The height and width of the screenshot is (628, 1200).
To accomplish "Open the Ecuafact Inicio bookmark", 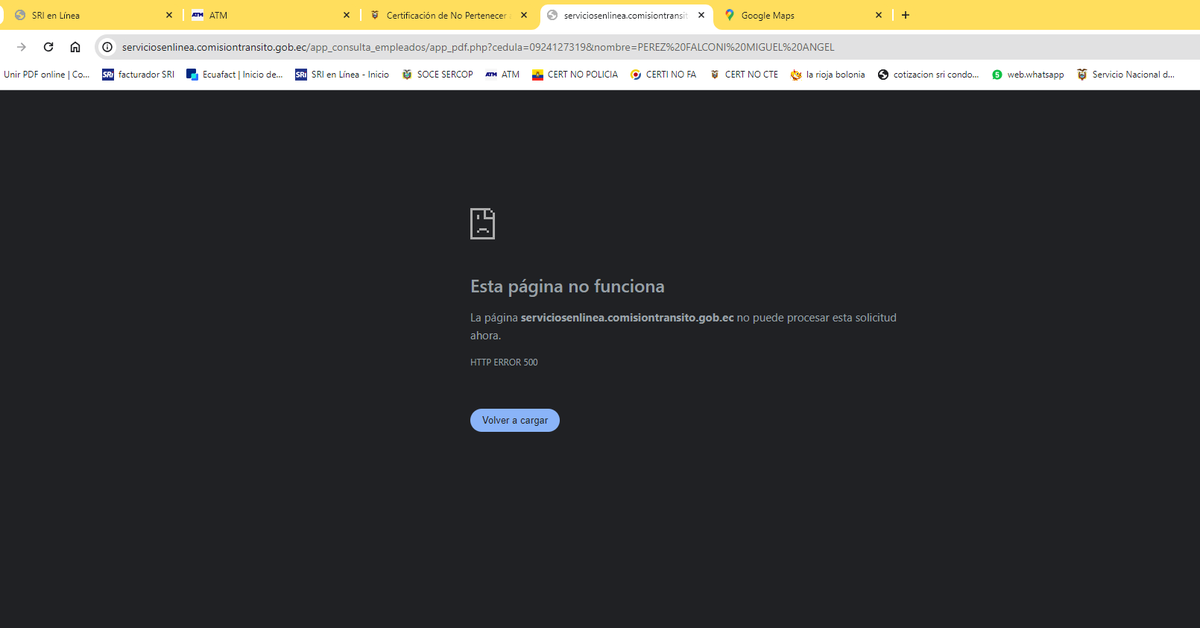I will 234,74.
